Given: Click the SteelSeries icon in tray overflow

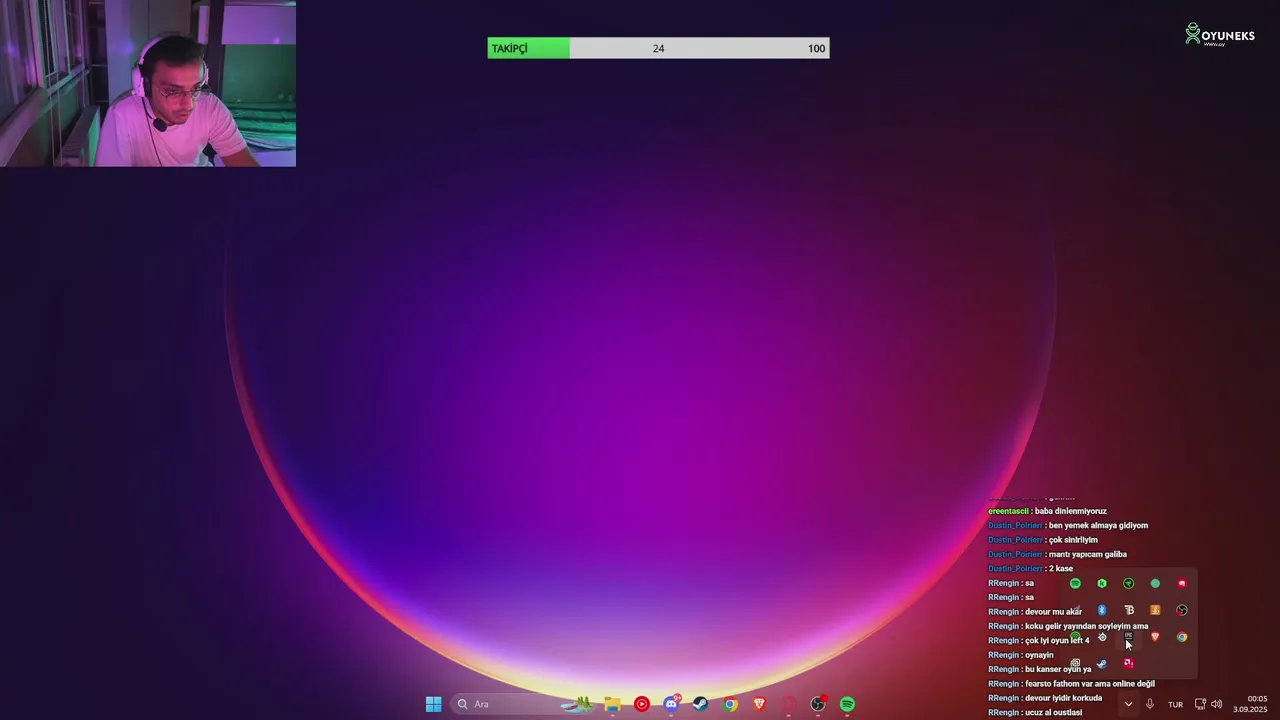Looking at the screenshot, I should (x=1102, y=637).
